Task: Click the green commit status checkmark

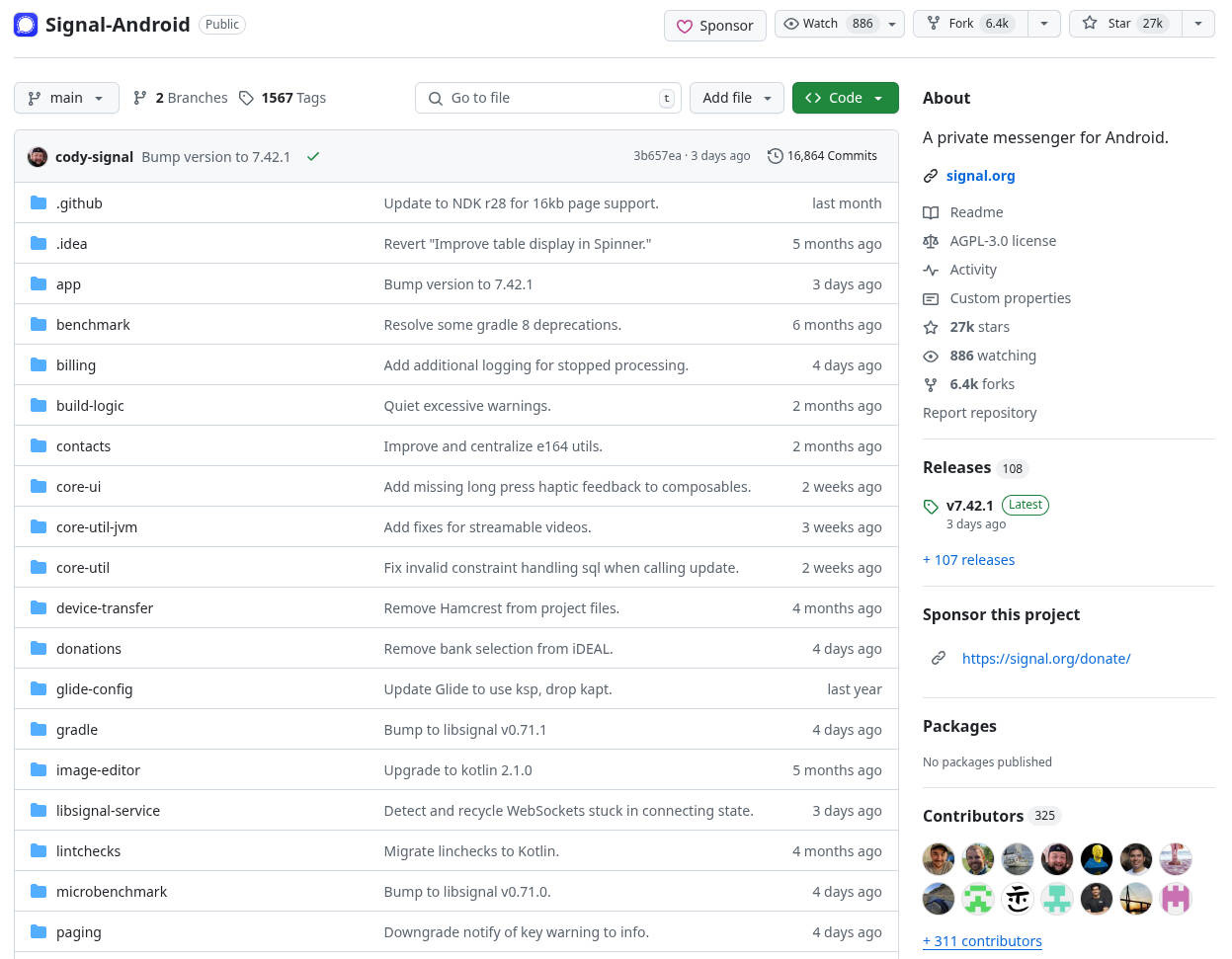Action: [x=313, y=156]
